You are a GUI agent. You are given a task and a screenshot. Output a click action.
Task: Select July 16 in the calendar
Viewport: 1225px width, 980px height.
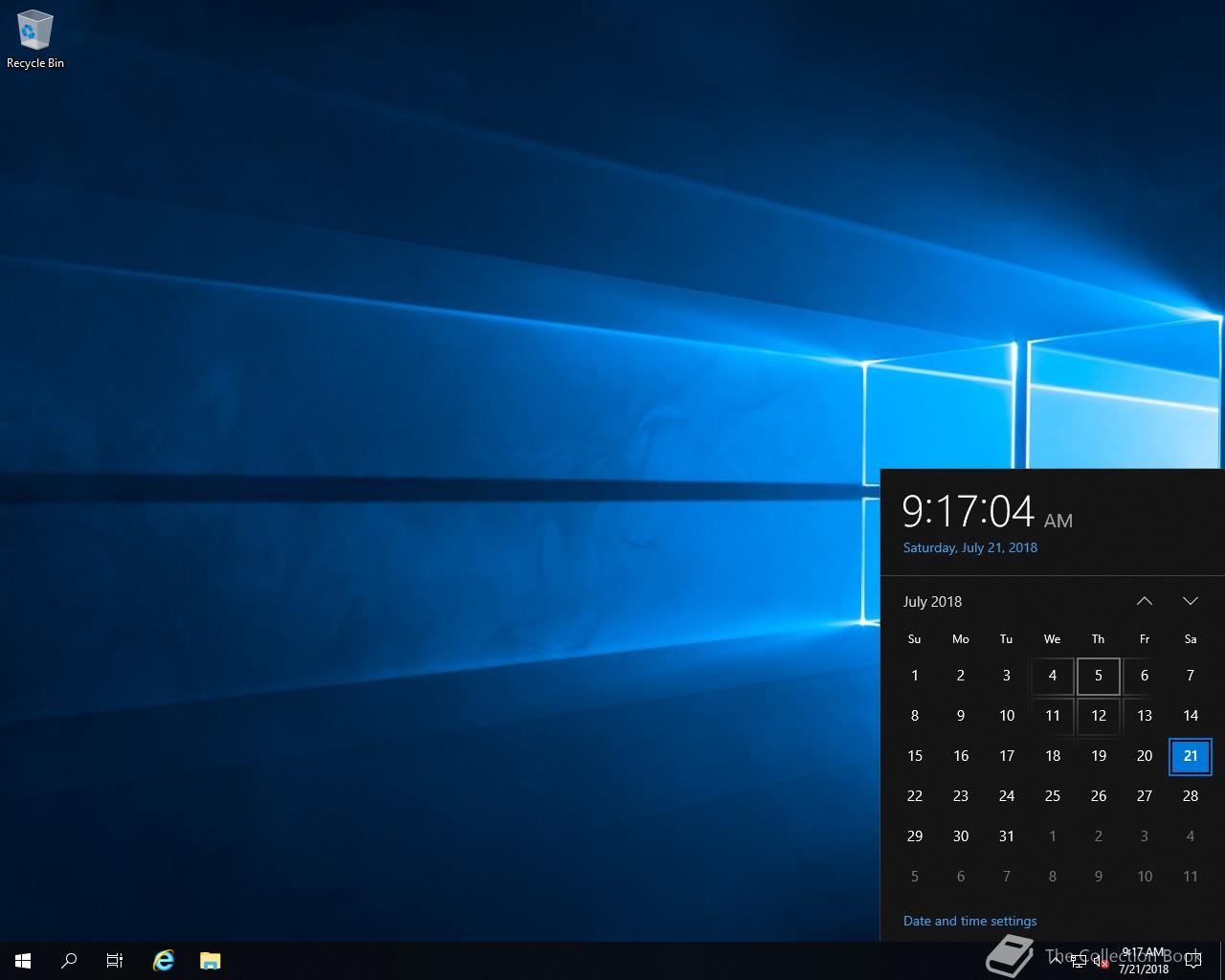point(961,756)
